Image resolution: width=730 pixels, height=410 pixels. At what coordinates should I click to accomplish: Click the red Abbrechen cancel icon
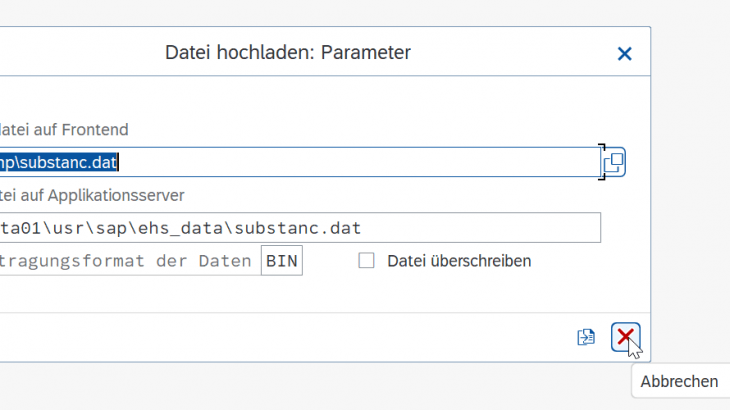[x=625, y=337]
